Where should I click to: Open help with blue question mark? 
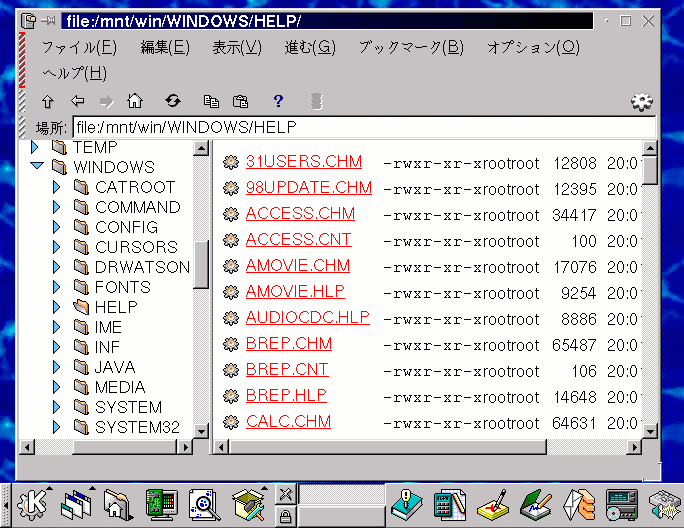click(278, 101)
